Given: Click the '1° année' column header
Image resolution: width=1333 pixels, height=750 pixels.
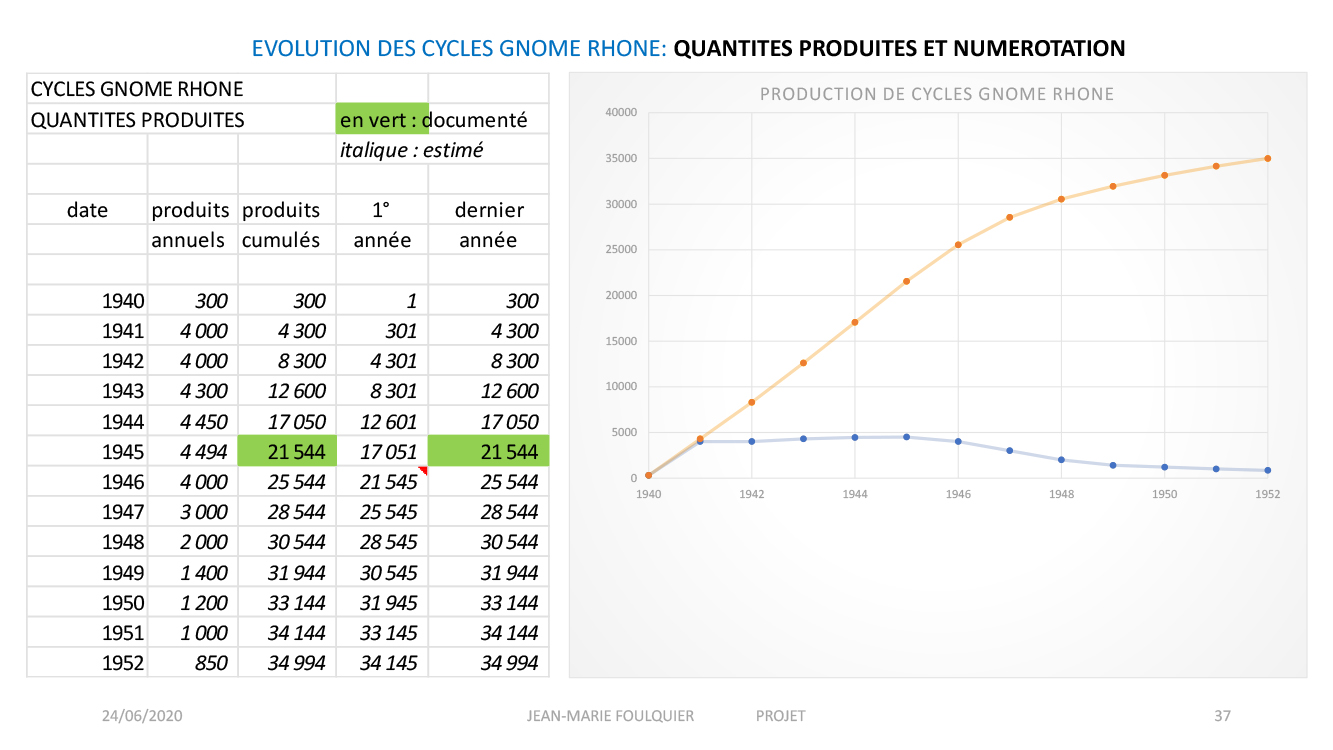Looking at the screenshot, I should pos(383,225).
